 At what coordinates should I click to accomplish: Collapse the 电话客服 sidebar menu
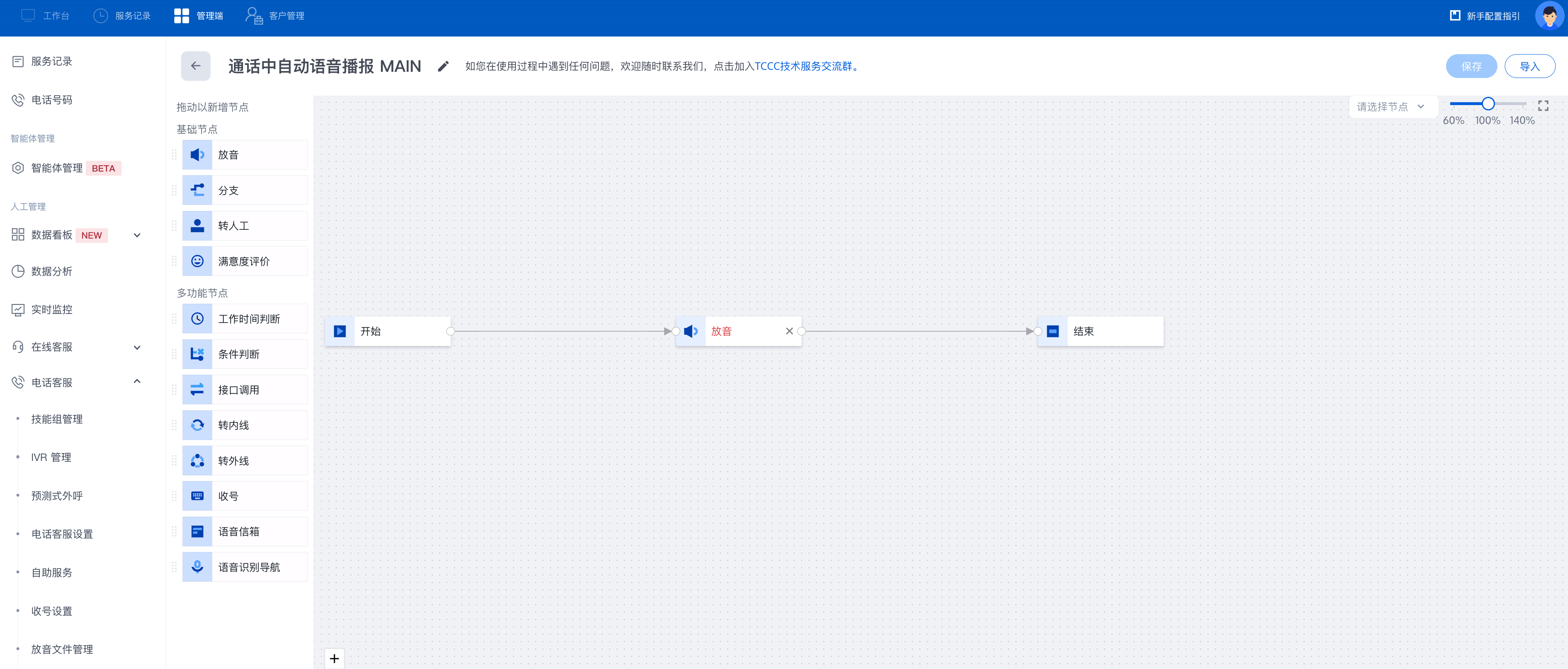coord(137,382)
